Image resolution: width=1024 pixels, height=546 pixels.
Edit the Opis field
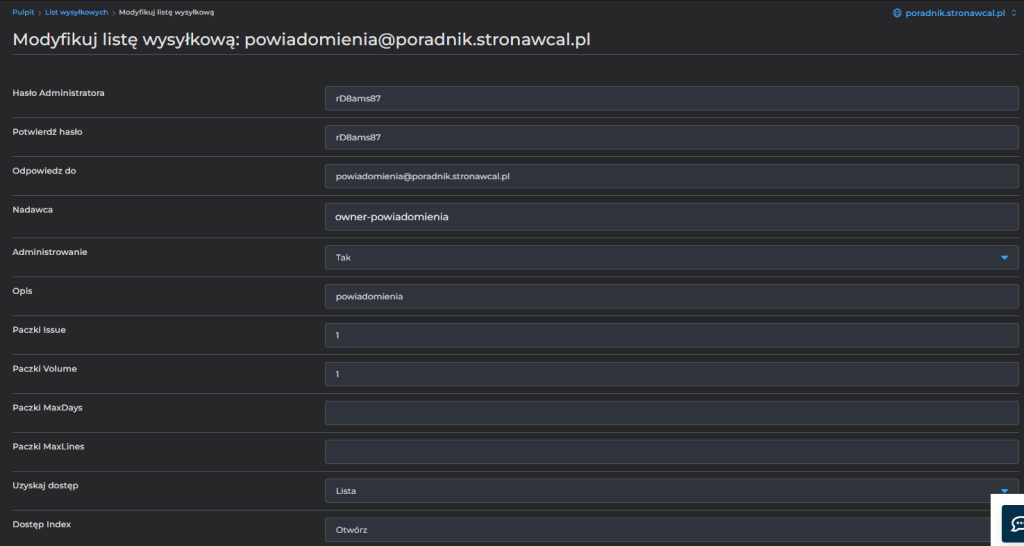671,296
